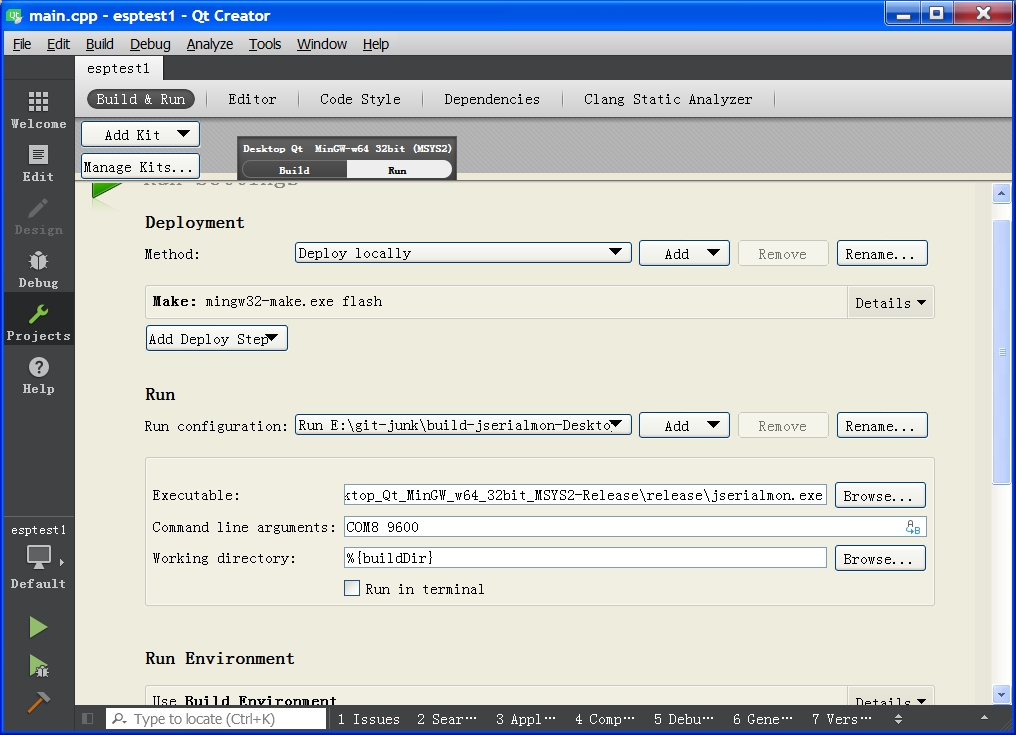Open the Build menu
The width and height of the screenshot is (1016, 735).
100,44
